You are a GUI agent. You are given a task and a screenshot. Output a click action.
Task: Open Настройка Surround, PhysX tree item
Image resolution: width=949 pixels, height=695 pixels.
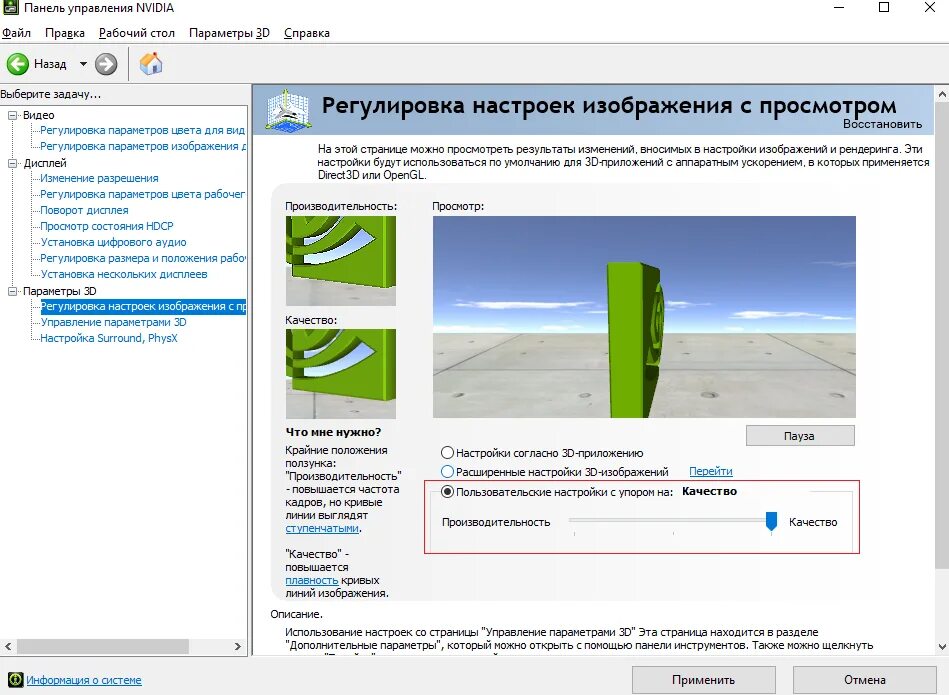click(109, 338)
